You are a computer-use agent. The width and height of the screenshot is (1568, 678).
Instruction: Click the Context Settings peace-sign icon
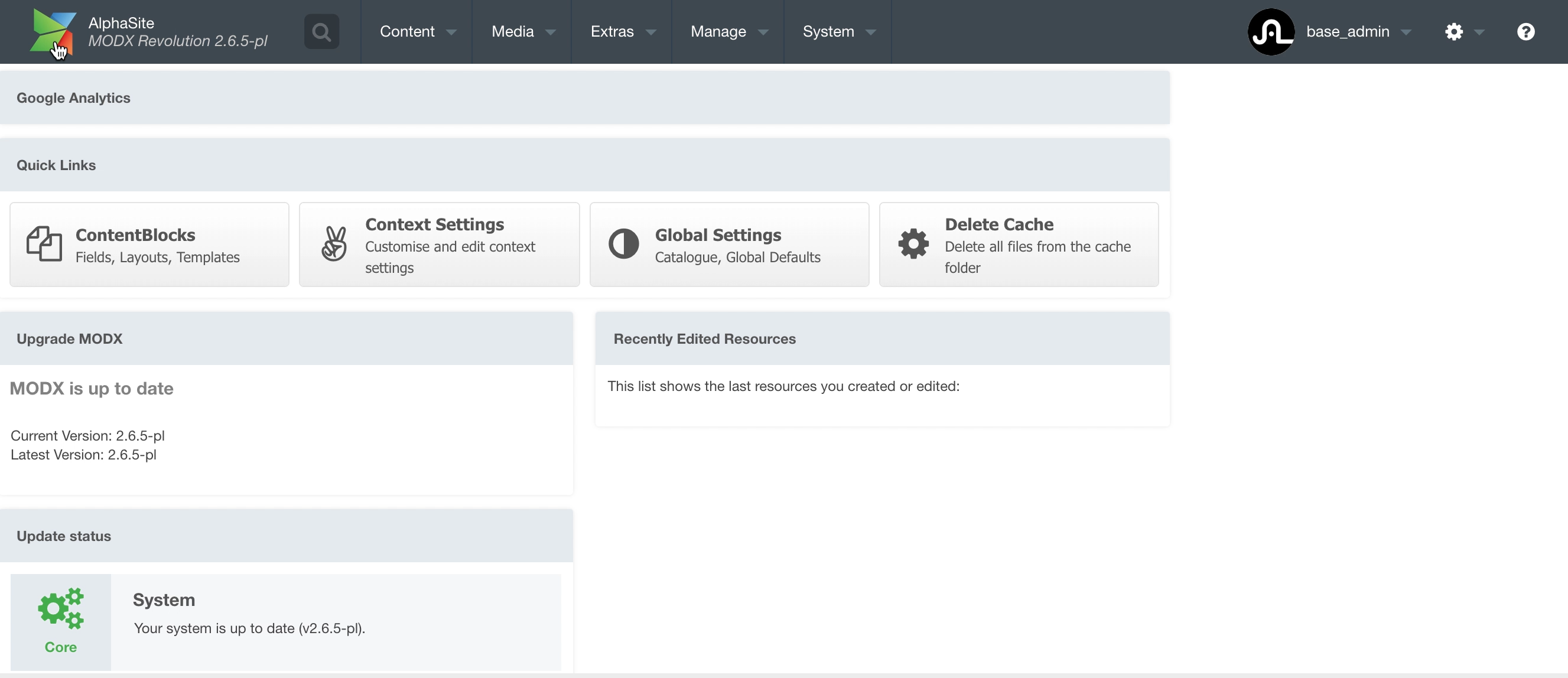coord(334,243)
